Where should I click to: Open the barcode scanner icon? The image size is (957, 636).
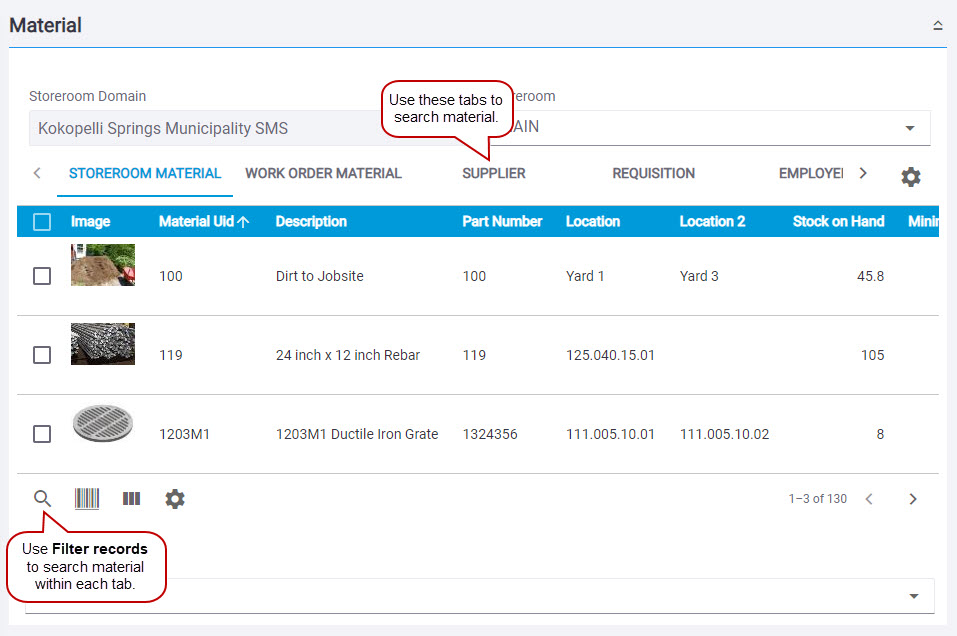pyautogui.click(x=87, y=498)
